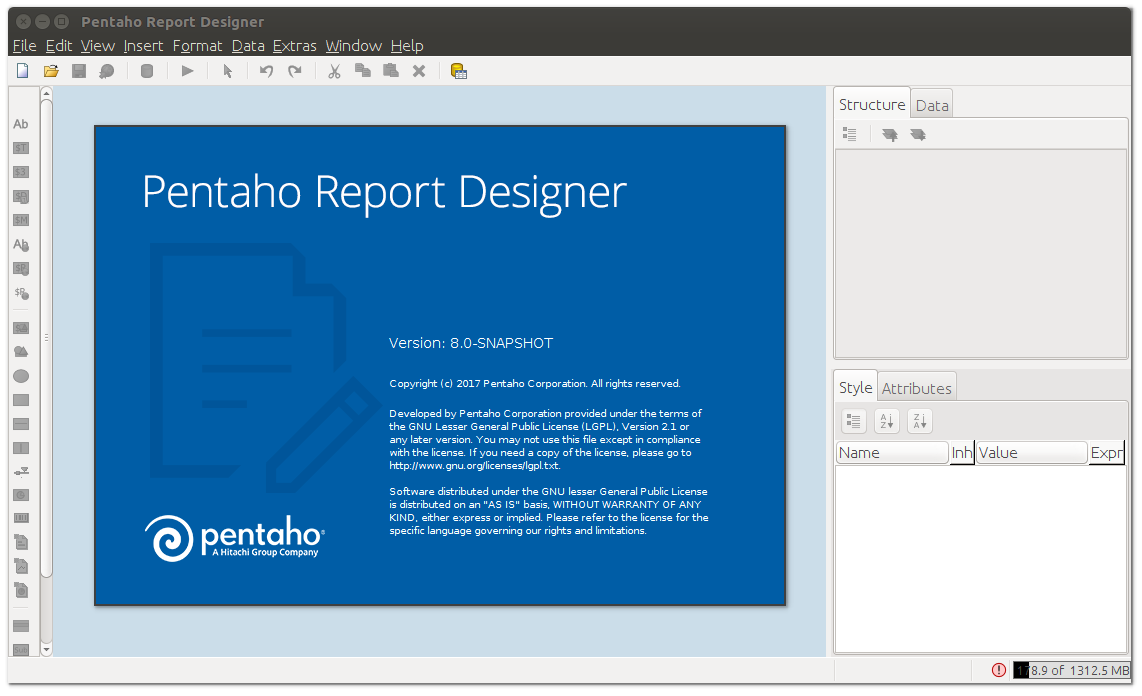Screen dimensions: 1142x696
Task: Click the Name column header
Action: pyautogui.click(x=891, y=453)
